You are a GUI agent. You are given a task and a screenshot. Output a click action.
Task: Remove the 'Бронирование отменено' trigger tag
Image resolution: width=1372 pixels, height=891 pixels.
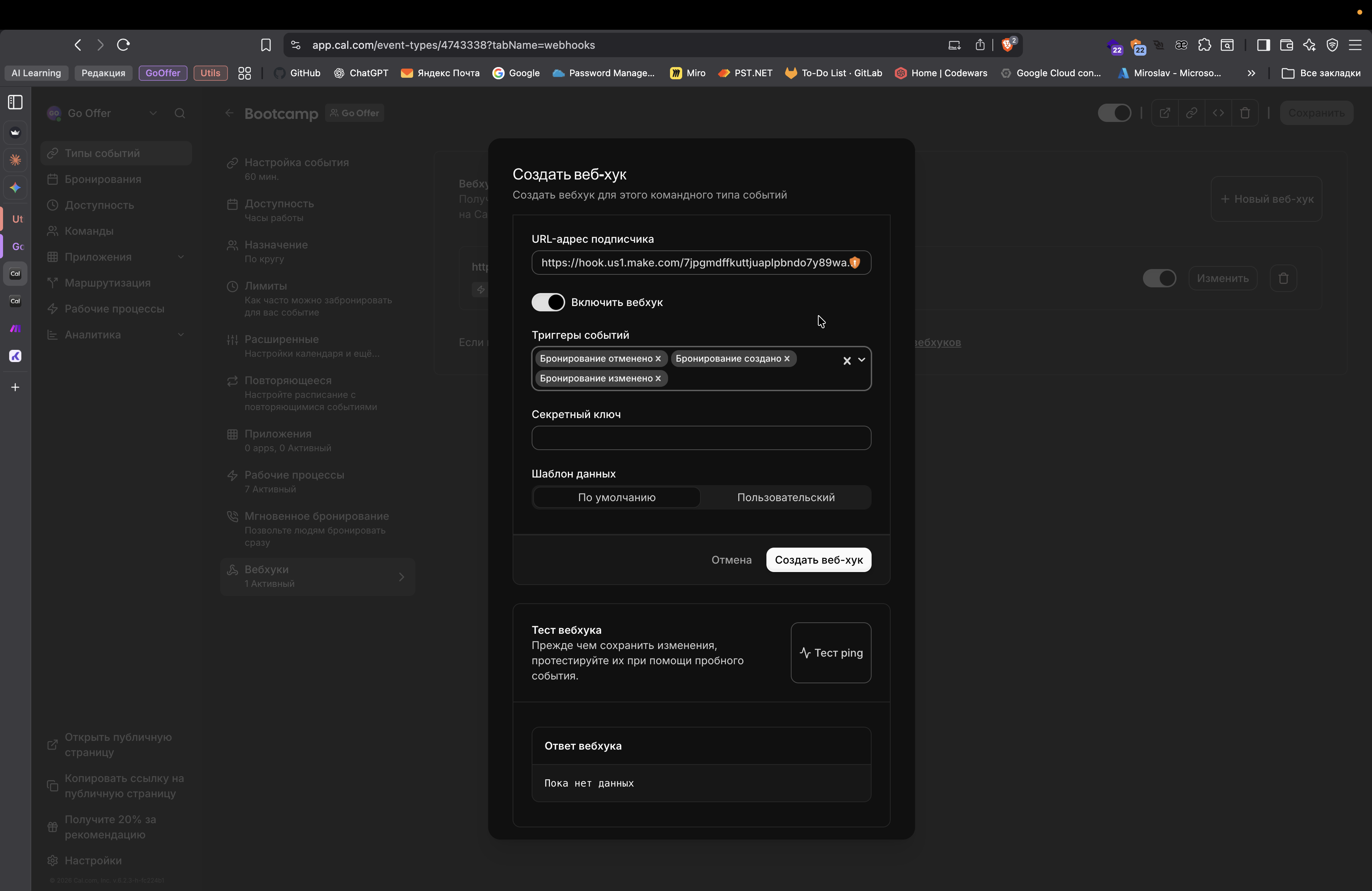658,359
